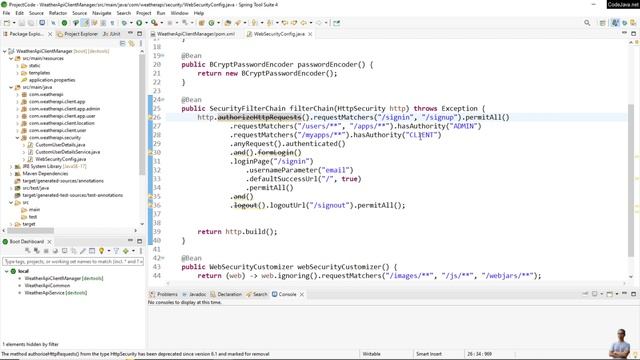
Task: Click the Boot Dashboard pencil edit icon
Action: 83,251
